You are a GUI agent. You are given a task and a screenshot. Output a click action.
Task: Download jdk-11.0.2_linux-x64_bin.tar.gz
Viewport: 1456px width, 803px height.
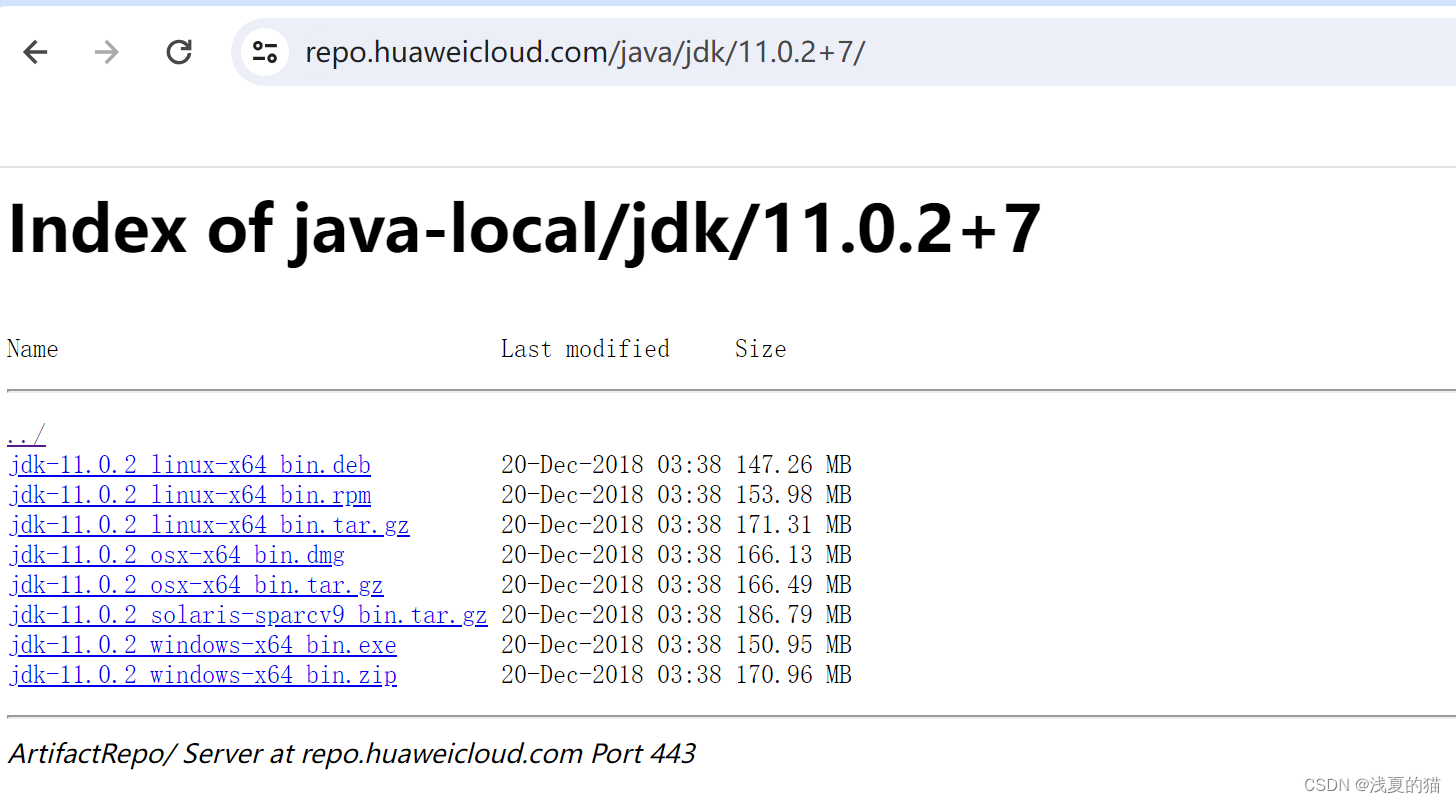(x=209, y=525)
